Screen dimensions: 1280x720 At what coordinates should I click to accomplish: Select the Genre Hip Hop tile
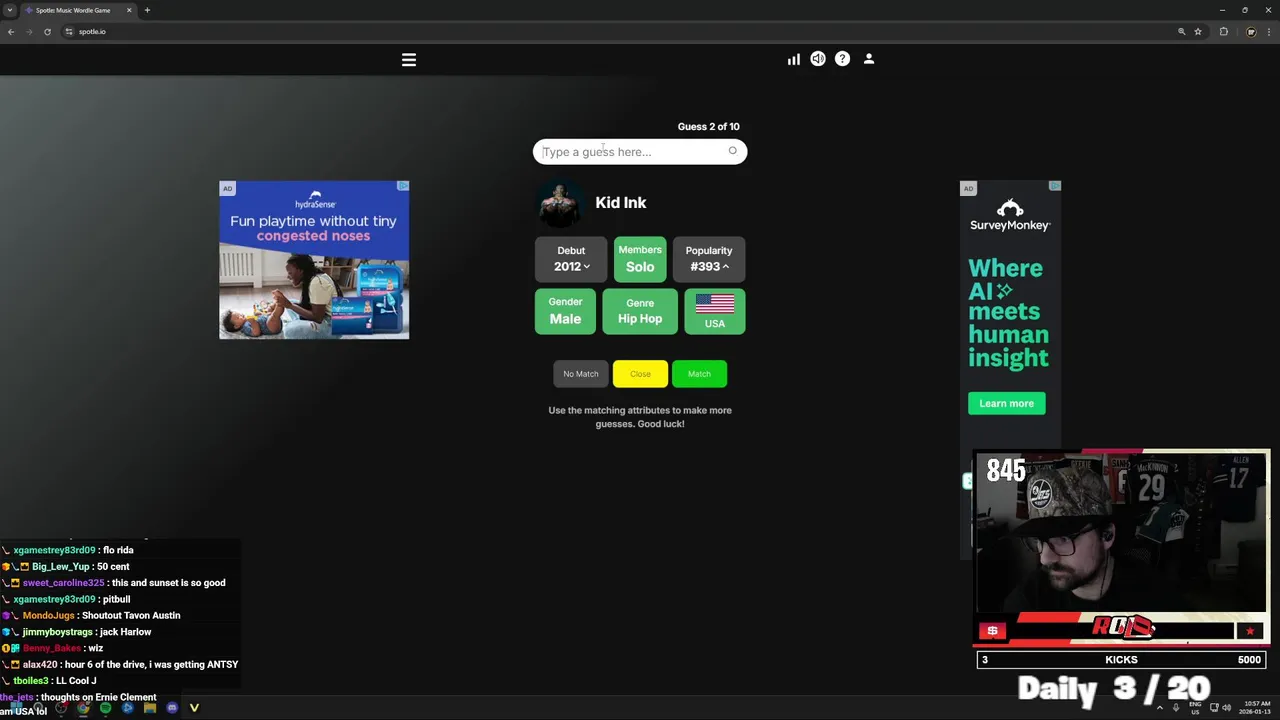640,311
